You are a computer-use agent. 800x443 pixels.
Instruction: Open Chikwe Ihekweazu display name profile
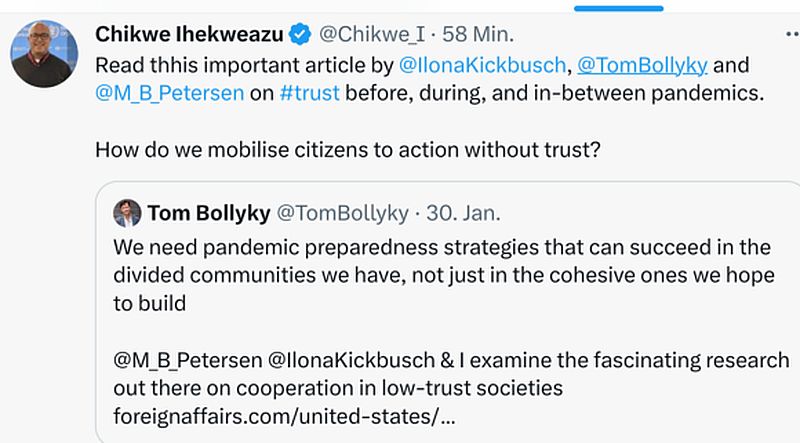(x=188, y=35)
